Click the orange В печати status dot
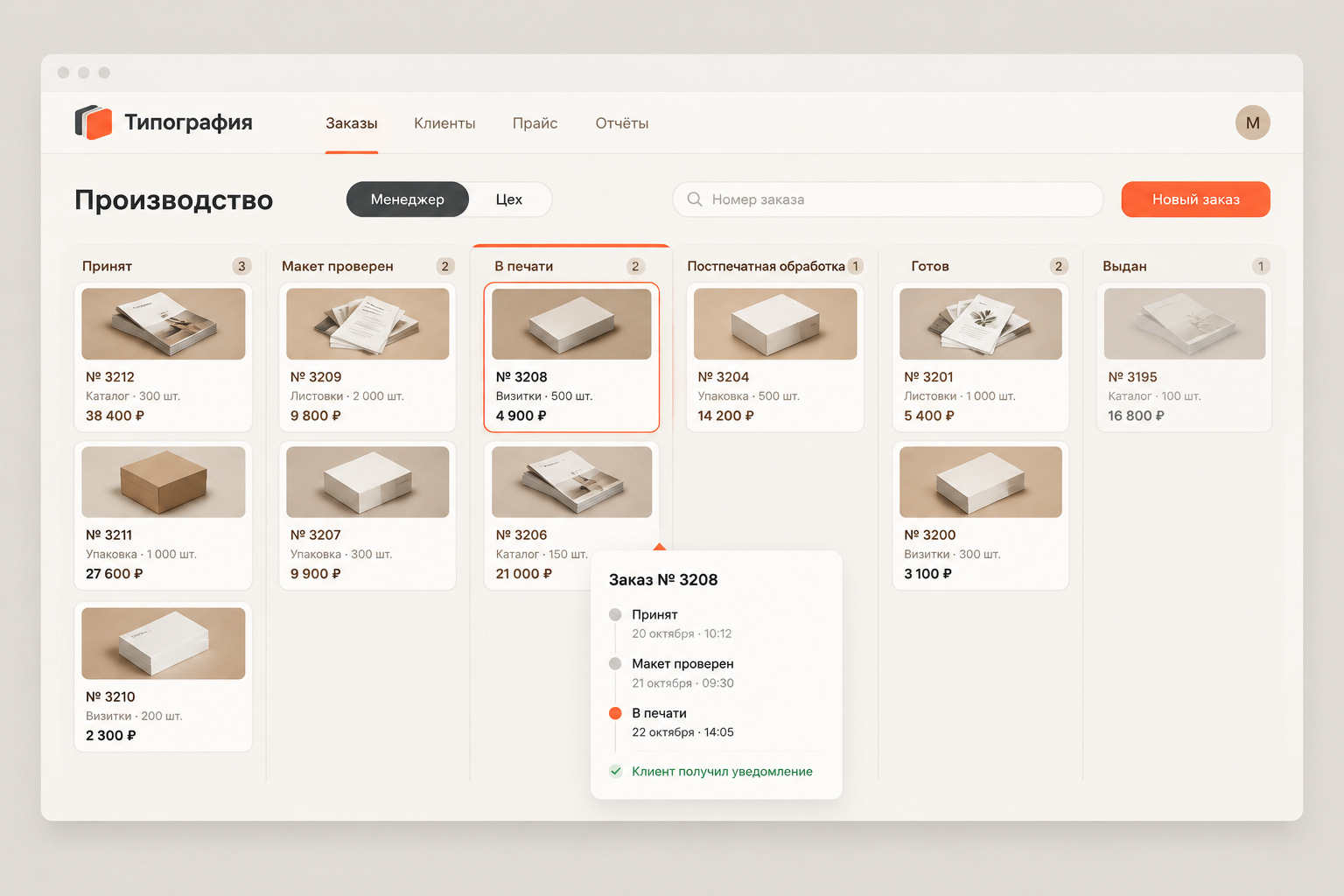Viewport: 1344px width, 896px height. tap(615, 713)
